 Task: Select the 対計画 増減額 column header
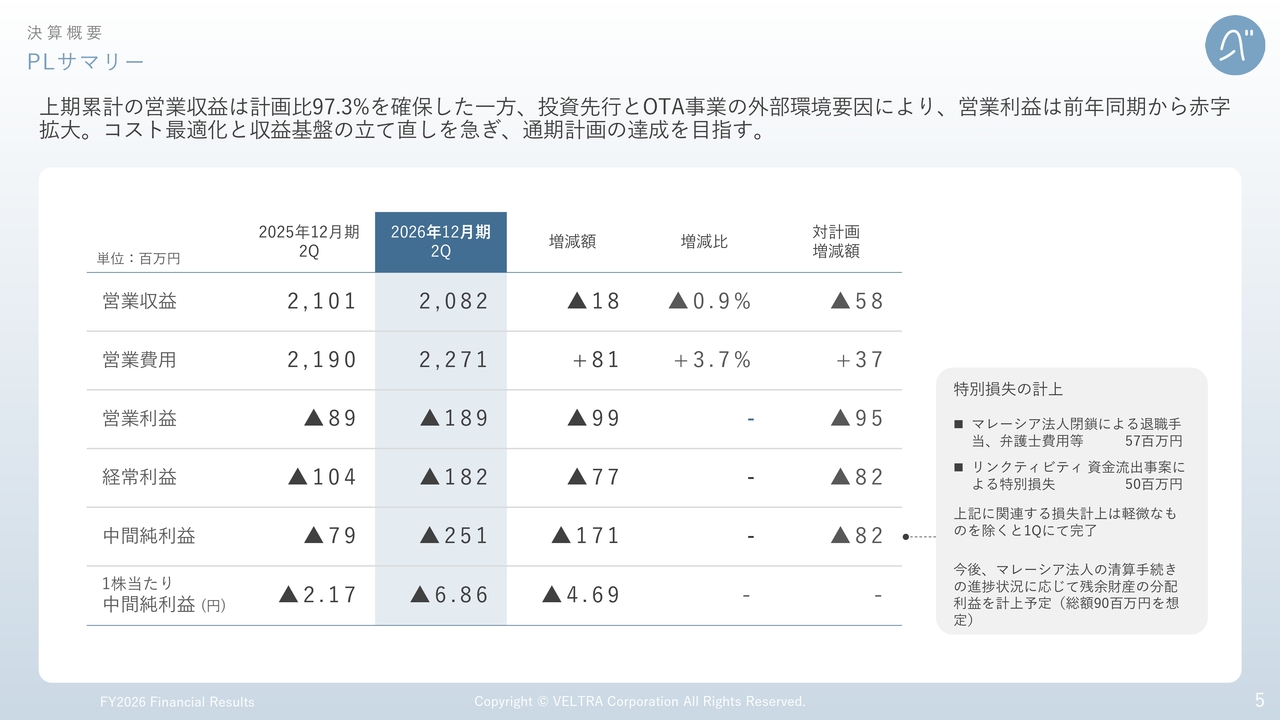coord(836,242)
